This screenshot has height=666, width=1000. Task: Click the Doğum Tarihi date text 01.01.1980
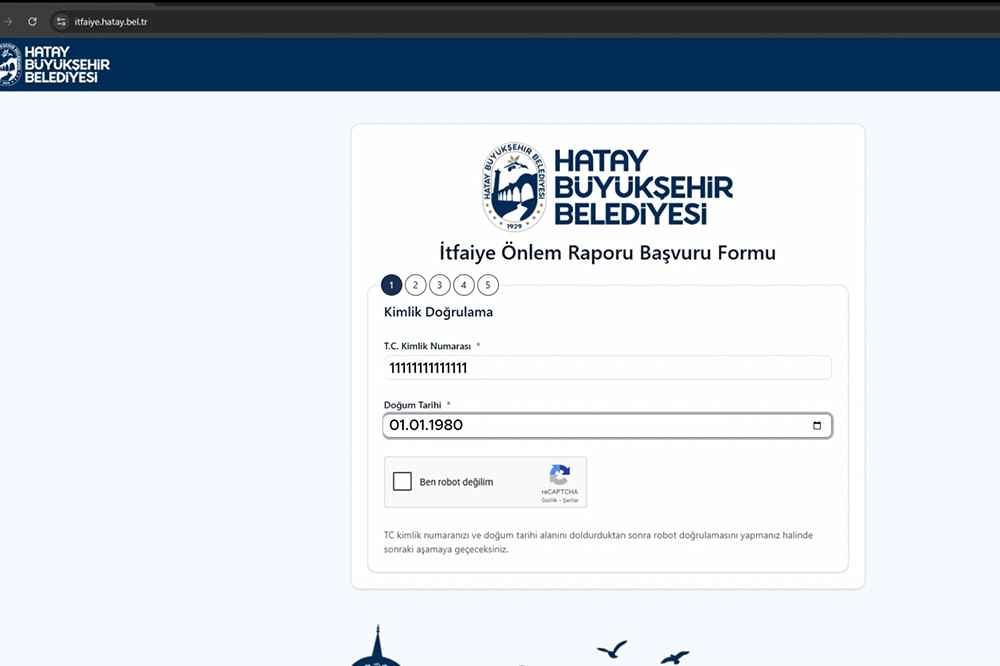point(426,426)
